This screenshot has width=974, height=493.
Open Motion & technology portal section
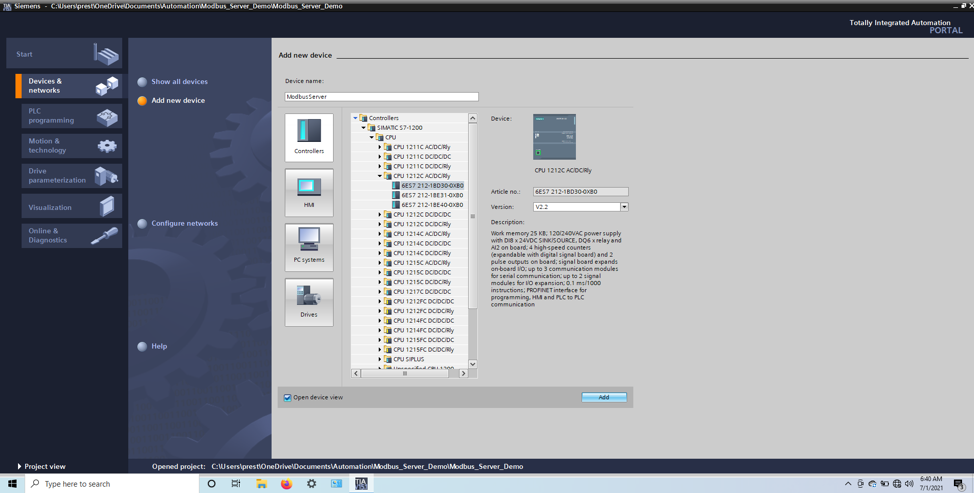point(71,146)
